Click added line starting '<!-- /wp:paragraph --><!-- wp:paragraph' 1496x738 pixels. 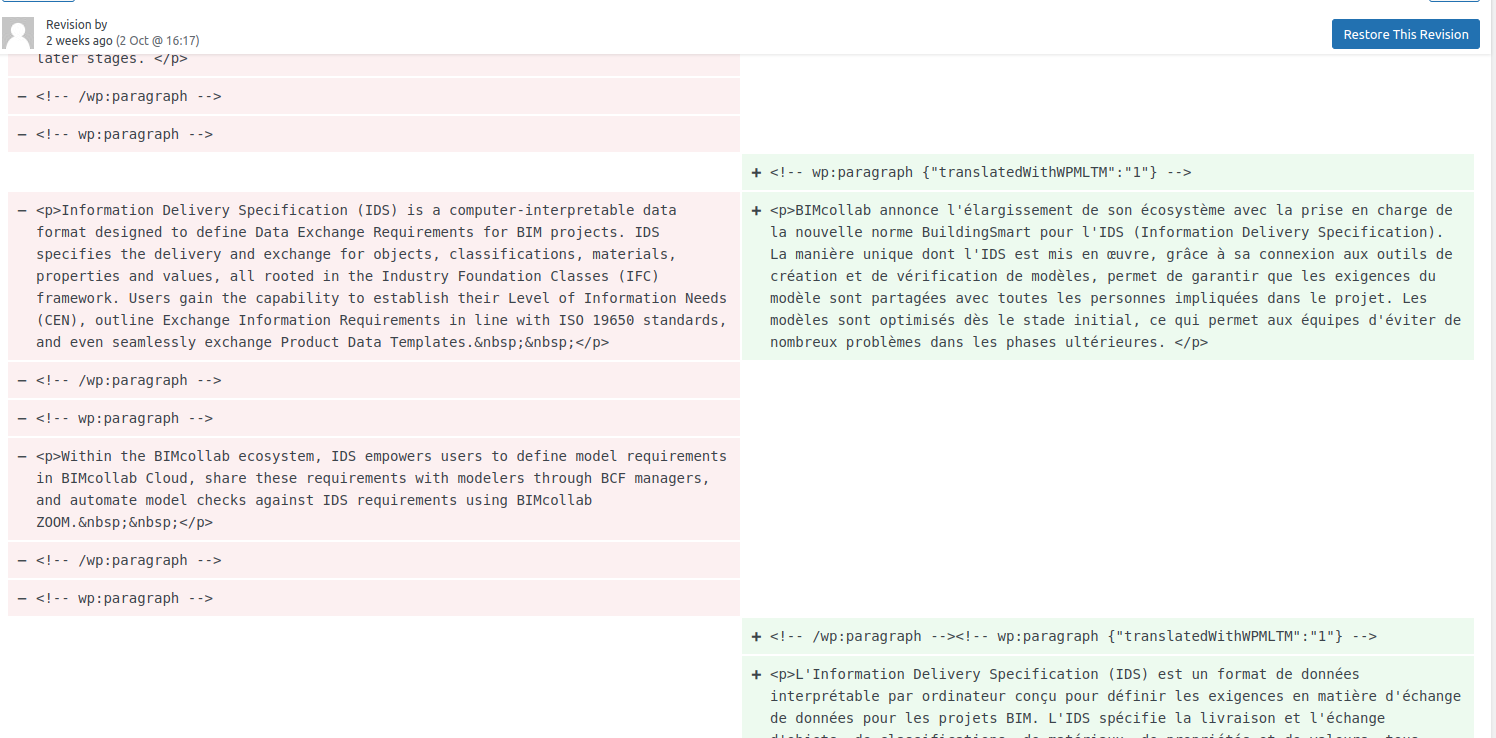[1108, 636]
